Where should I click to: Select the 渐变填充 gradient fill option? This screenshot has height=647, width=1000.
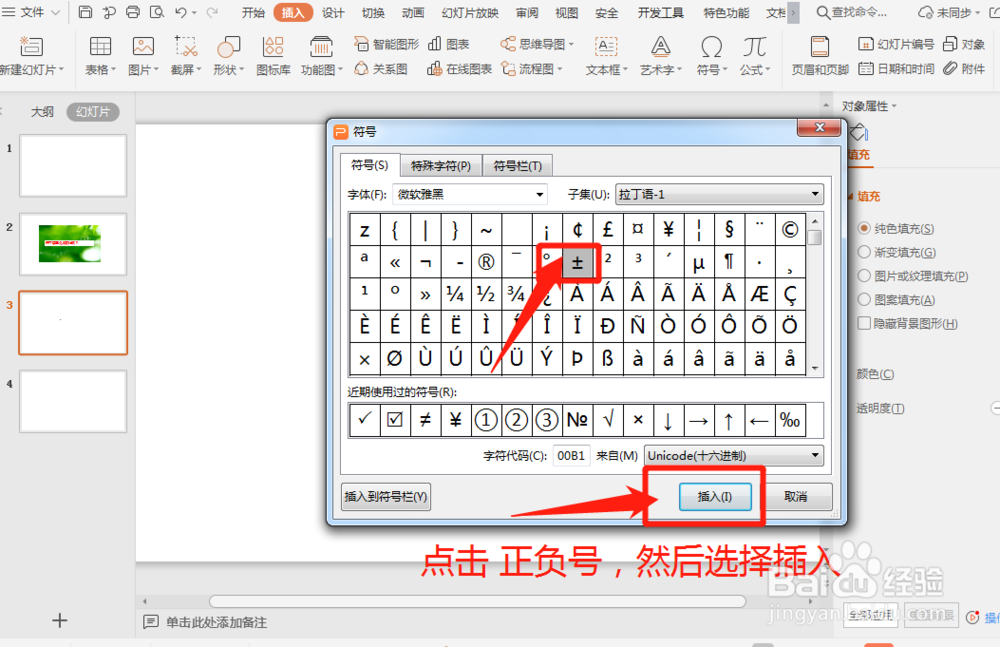tap(896, 252)
